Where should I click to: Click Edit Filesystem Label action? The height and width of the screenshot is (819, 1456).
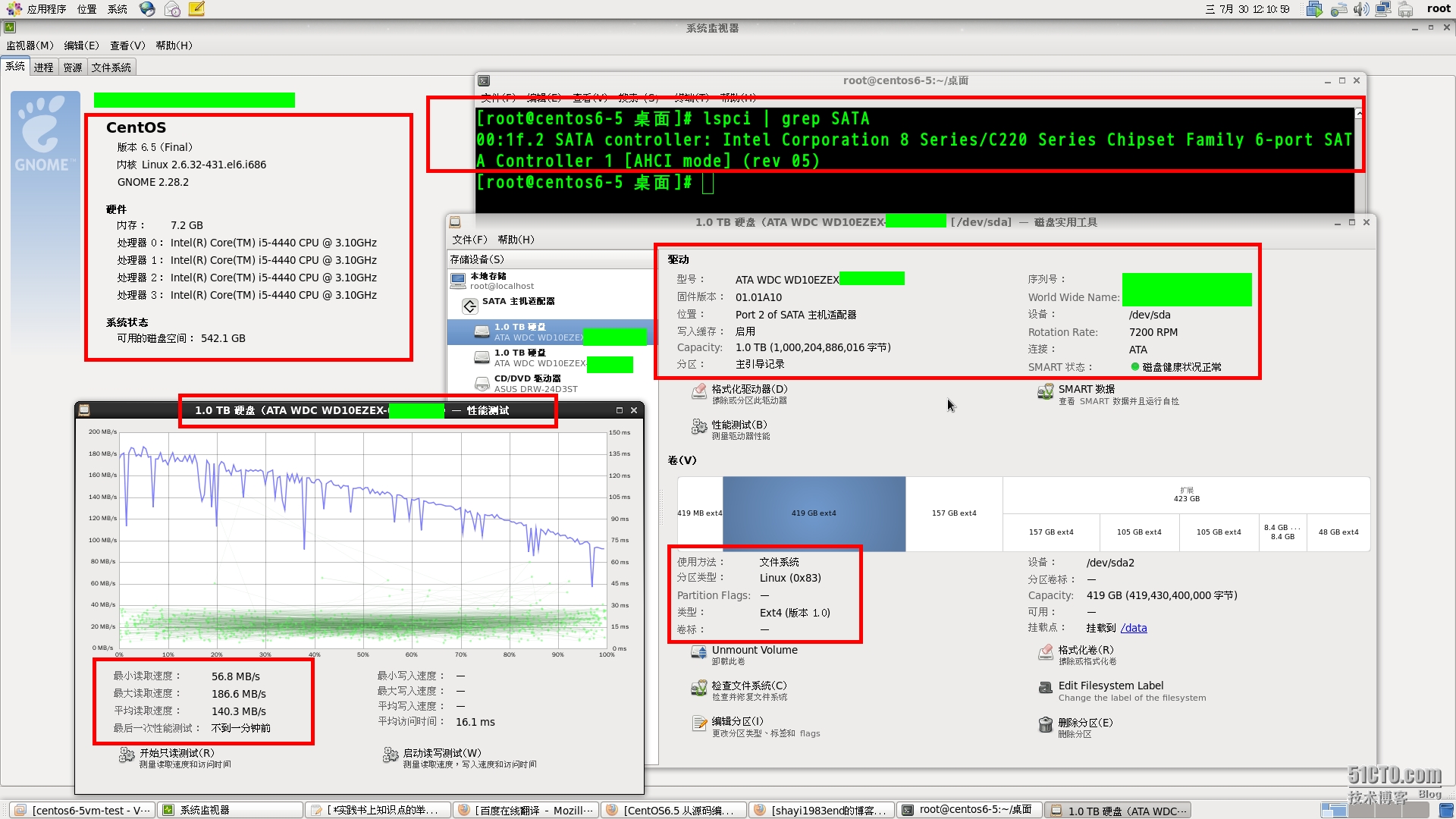(x=1122, y=691)
